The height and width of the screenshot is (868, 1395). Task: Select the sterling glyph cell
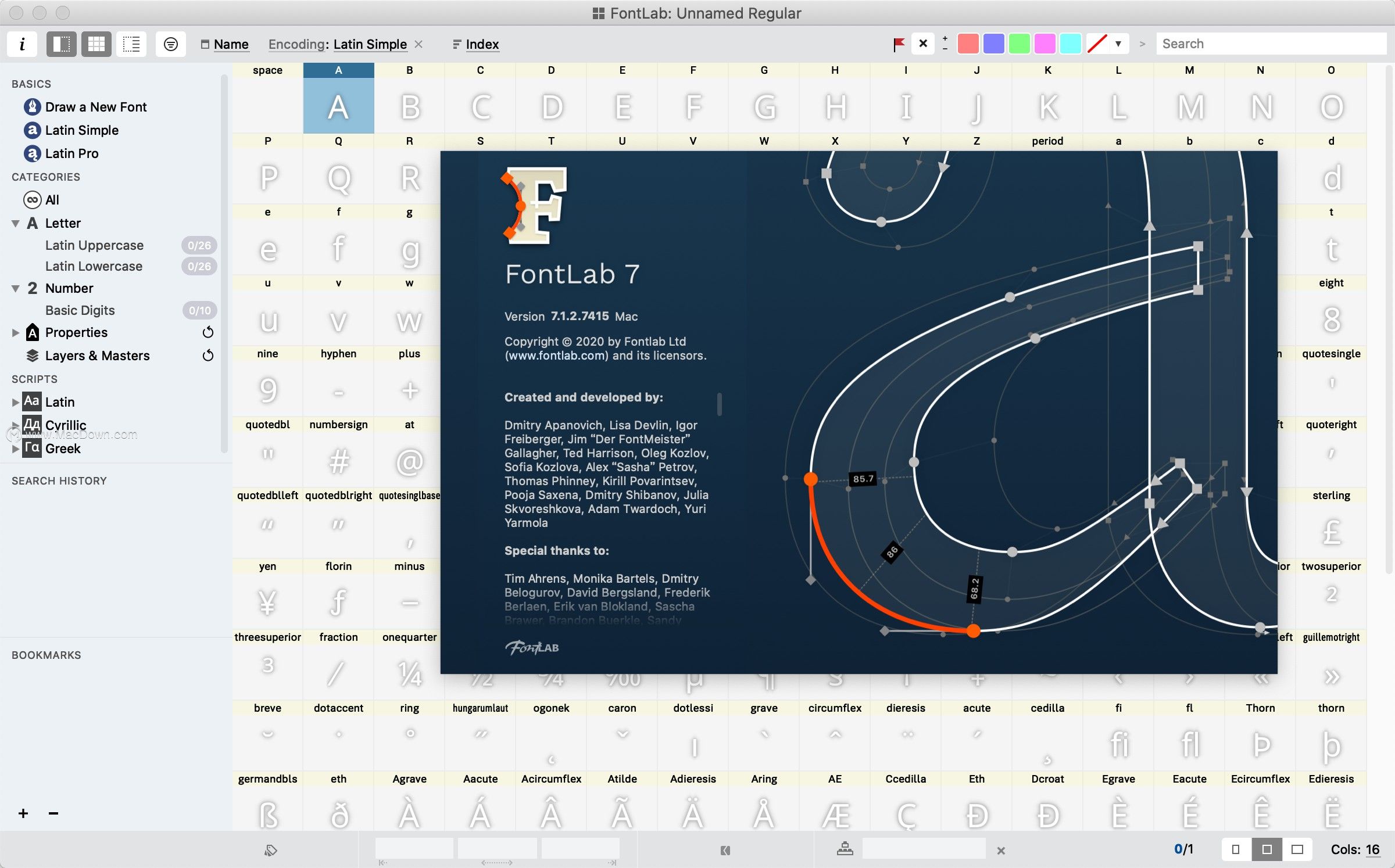1331,523
